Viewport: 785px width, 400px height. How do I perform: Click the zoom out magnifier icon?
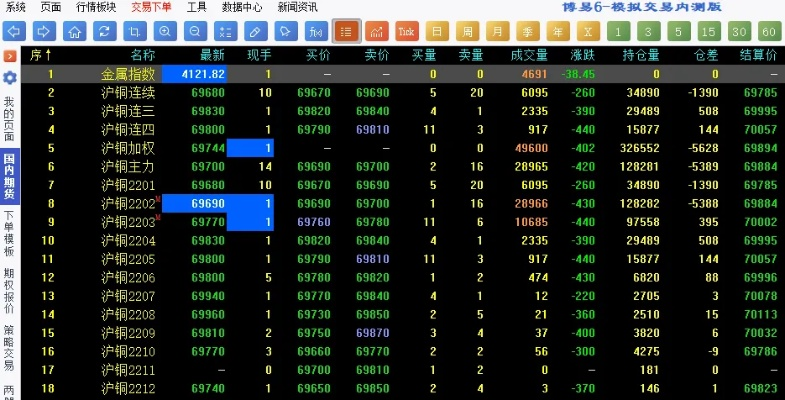click(x=195, y=31)
